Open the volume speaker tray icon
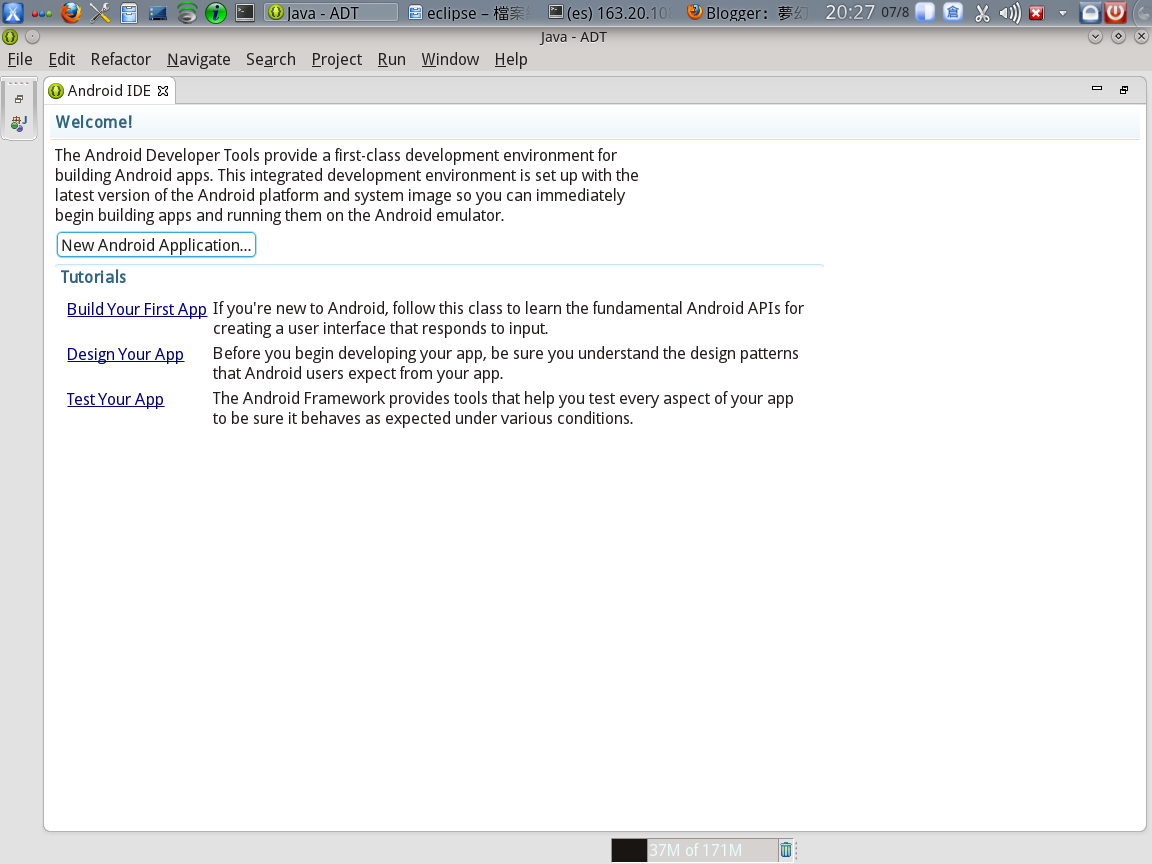1152x864 pixels. pyautogui.click(x=1009, y=12)
